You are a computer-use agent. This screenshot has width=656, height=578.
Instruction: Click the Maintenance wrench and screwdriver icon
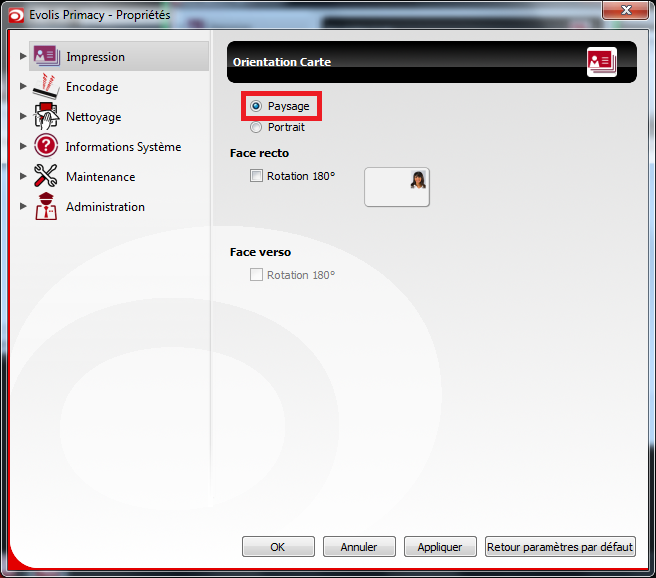46,176
